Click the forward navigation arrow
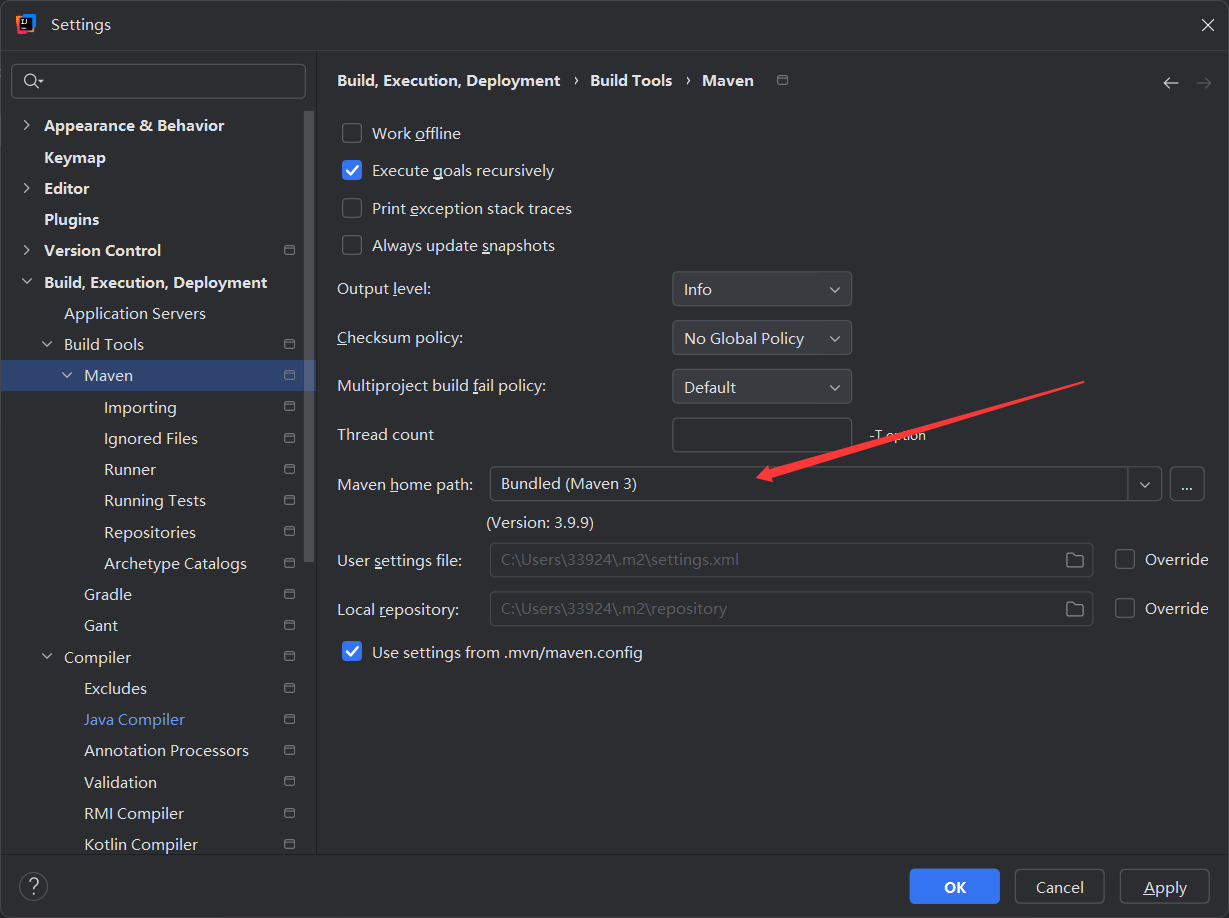The image size is (1229, 918). [1204, 83]
